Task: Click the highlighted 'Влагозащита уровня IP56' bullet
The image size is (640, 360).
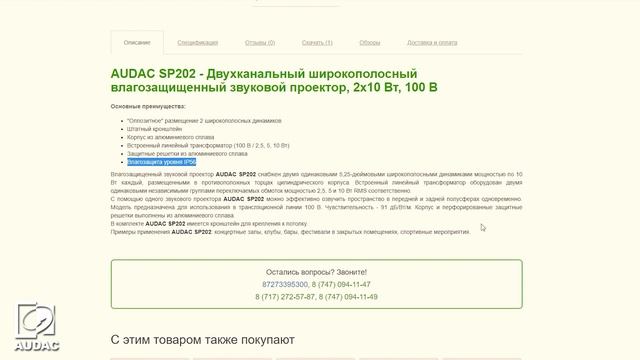Action: [x=162, y=162]
